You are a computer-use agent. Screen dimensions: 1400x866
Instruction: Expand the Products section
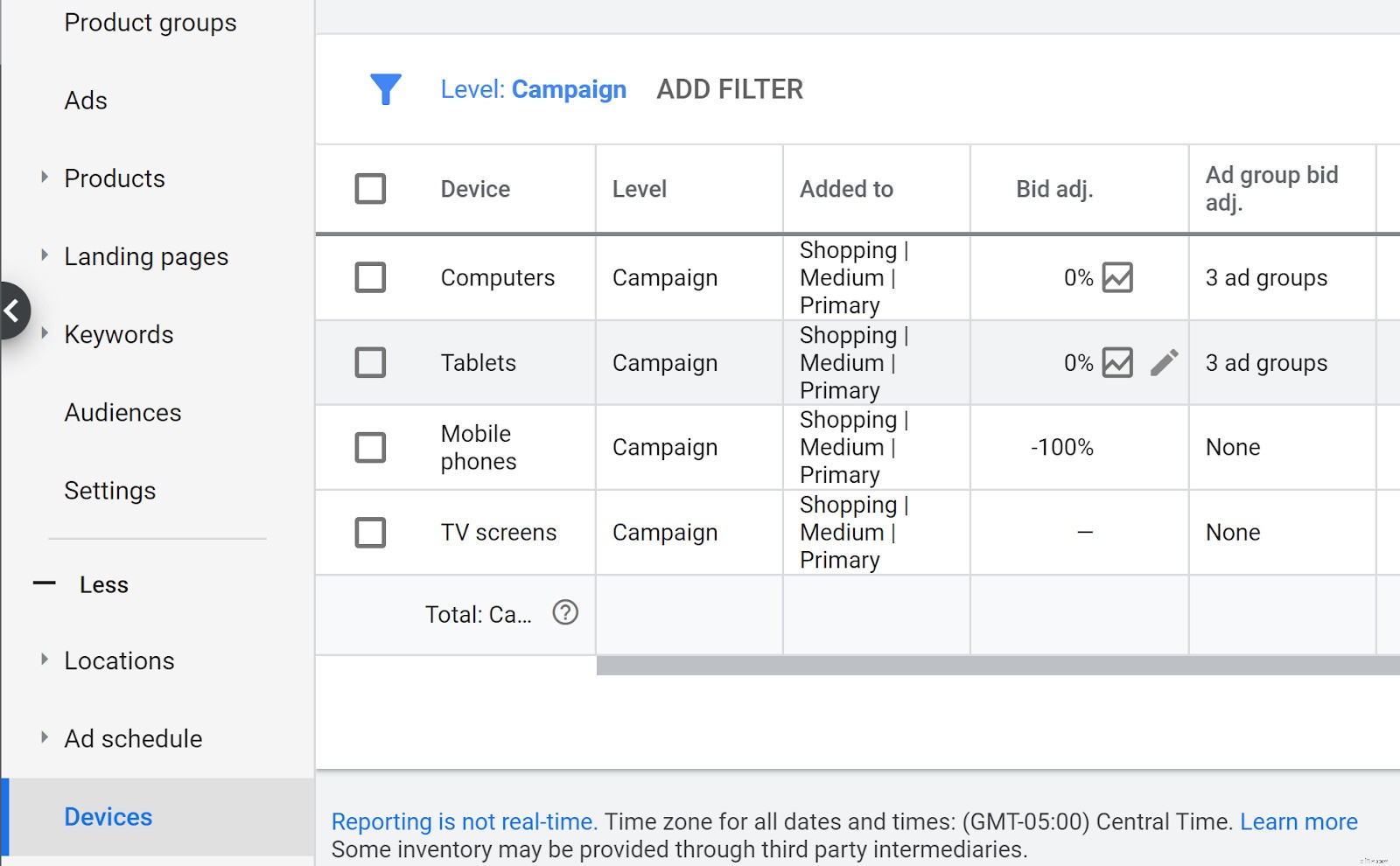pyautogui.click(x=43, y=176)
